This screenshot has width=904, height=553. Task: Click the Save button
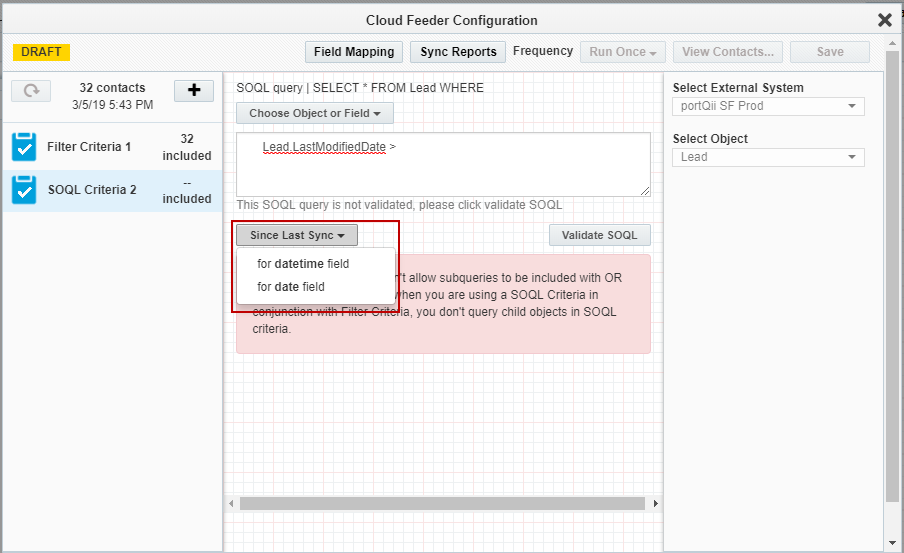point(829,52)
